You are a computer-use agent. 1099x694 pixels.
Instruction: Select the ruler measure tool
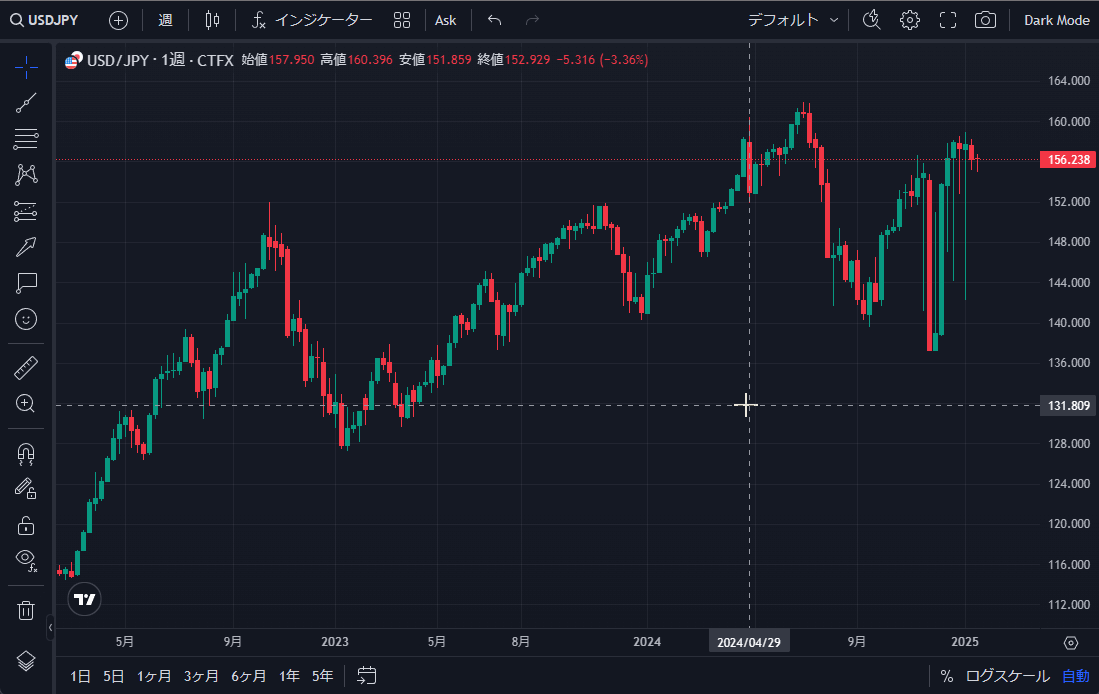pos(26,367)
